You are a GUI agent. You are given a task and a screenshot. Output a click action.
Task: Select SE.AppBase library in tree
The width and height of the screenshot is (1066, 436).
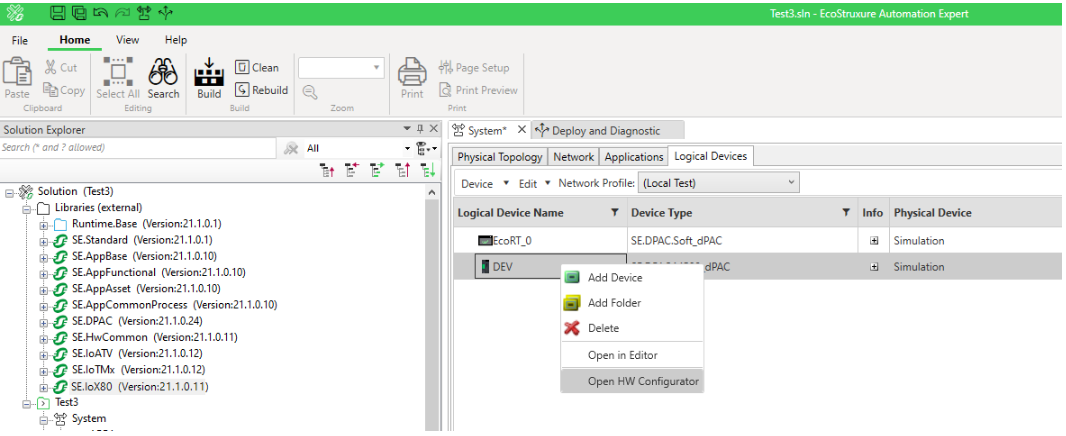coord(144,256)
